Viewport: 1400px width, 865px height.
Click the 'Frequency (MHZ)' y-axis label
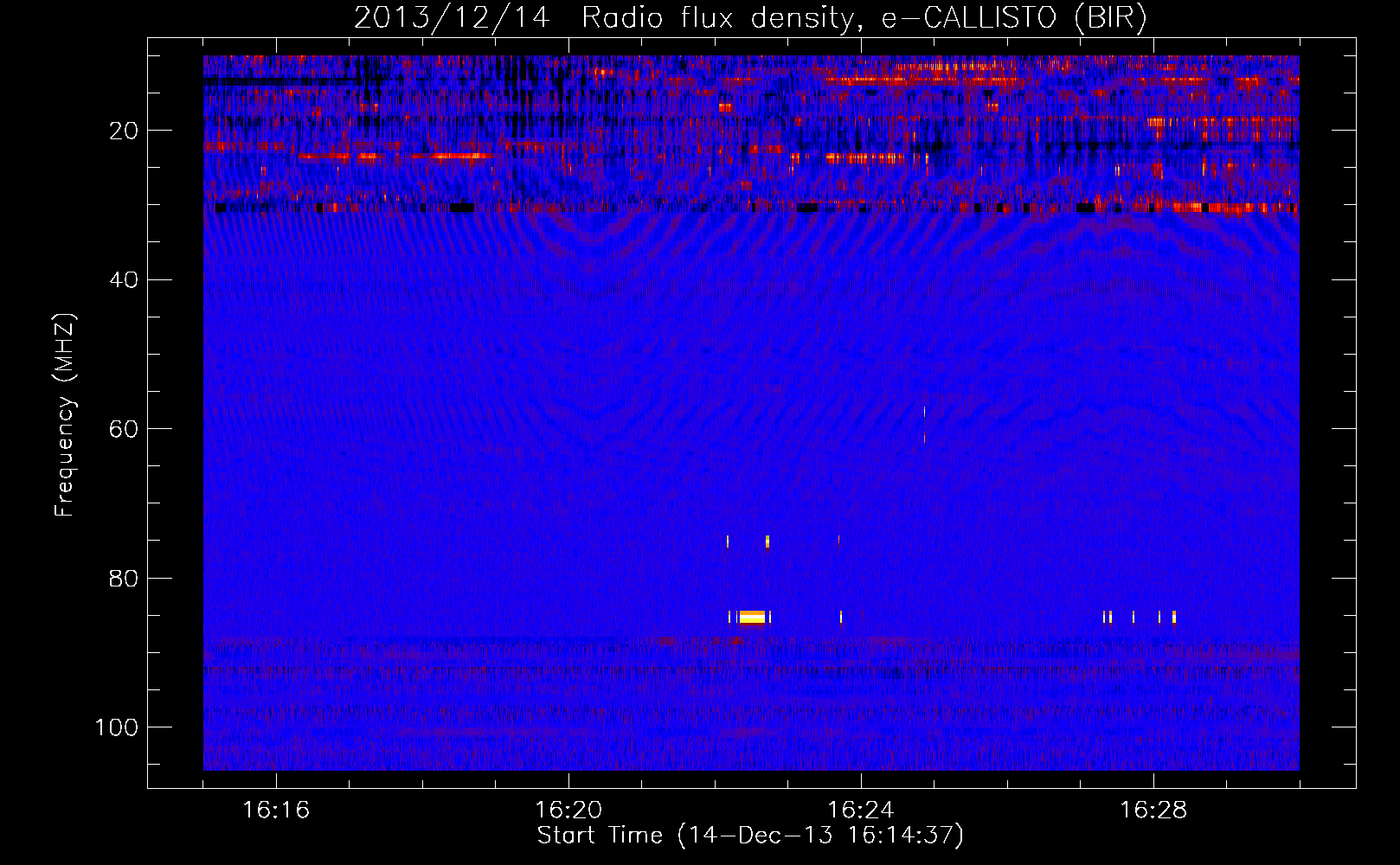tap(65, 415)
